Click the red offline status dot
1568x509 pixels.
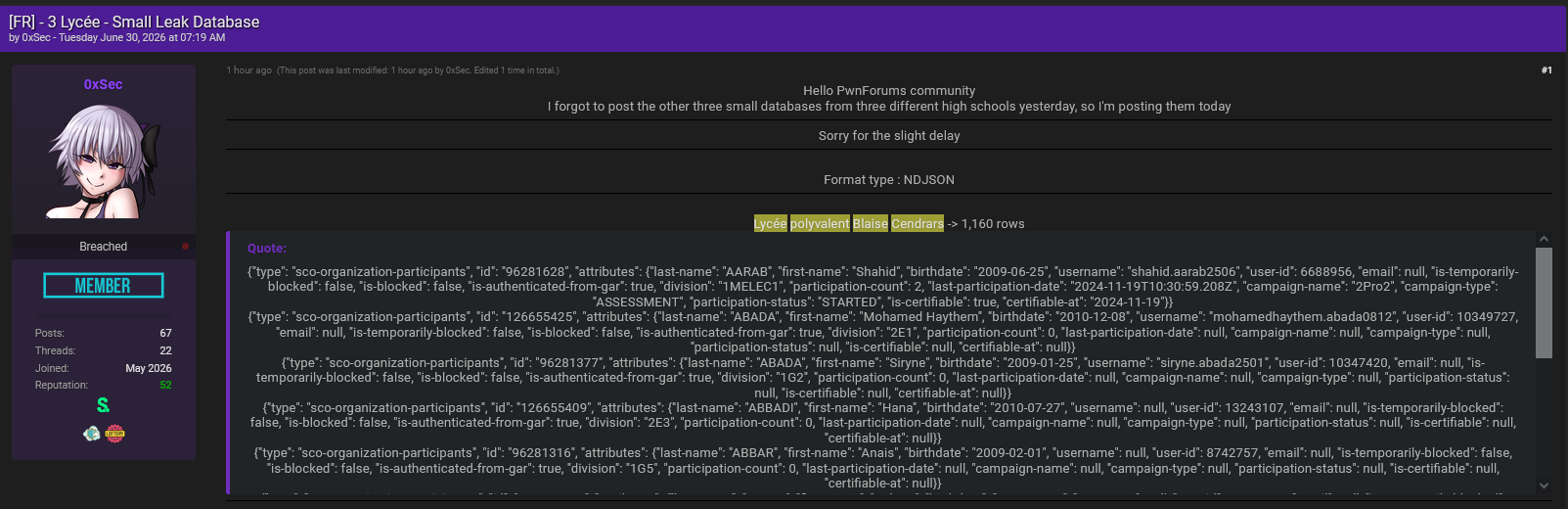(x=185, y=247)
